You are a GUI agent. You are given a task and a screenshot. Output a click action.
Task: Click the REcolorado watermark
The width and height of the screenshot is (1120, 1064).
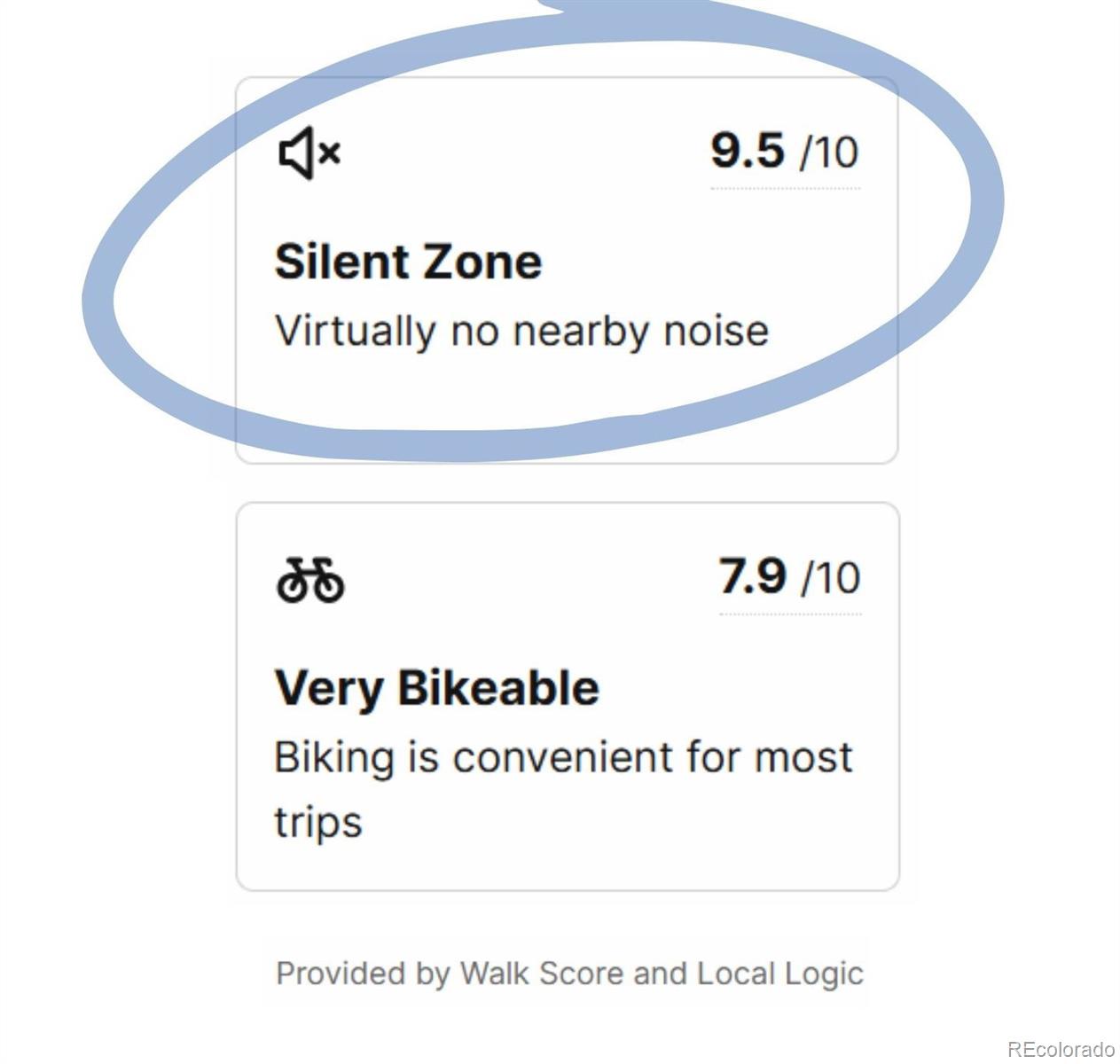[1061, 1049]
